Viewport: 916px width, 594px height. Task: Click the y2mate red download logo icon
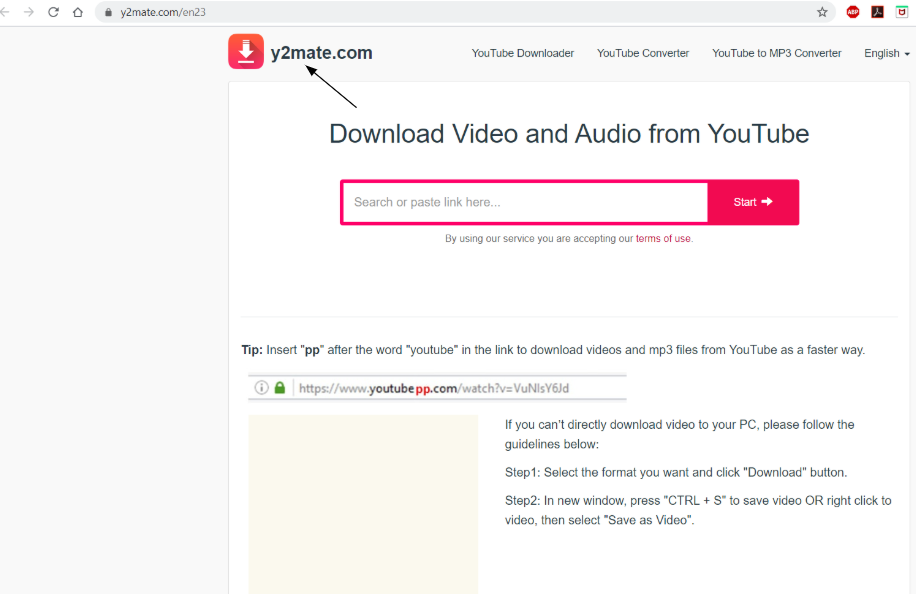pyautogui.click(x=246, y=51)
